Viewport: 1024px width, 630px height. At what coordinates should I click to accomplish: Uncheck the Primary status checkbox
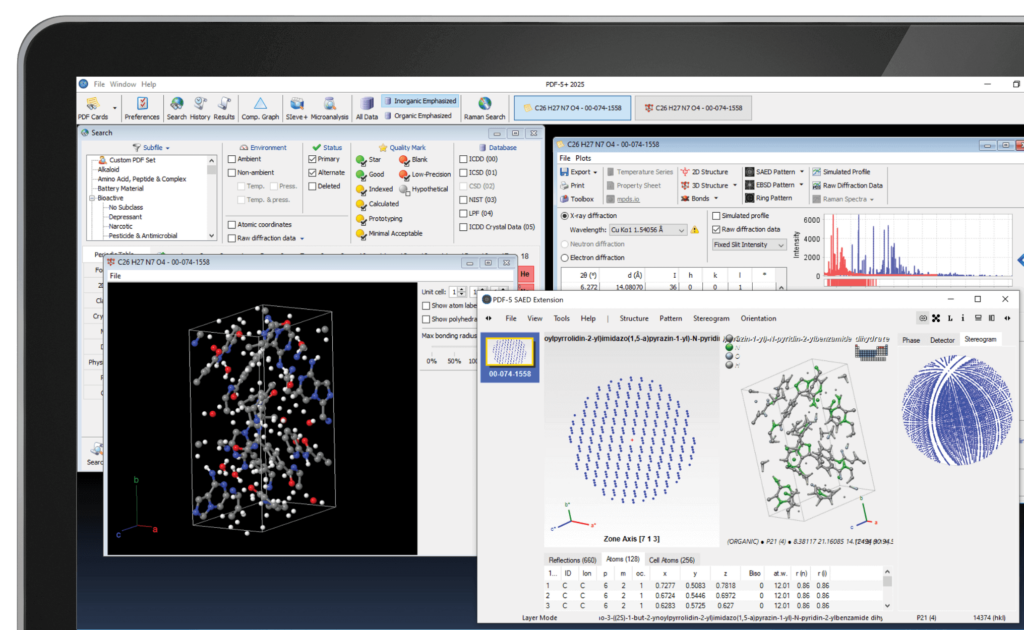coord(313,159)
